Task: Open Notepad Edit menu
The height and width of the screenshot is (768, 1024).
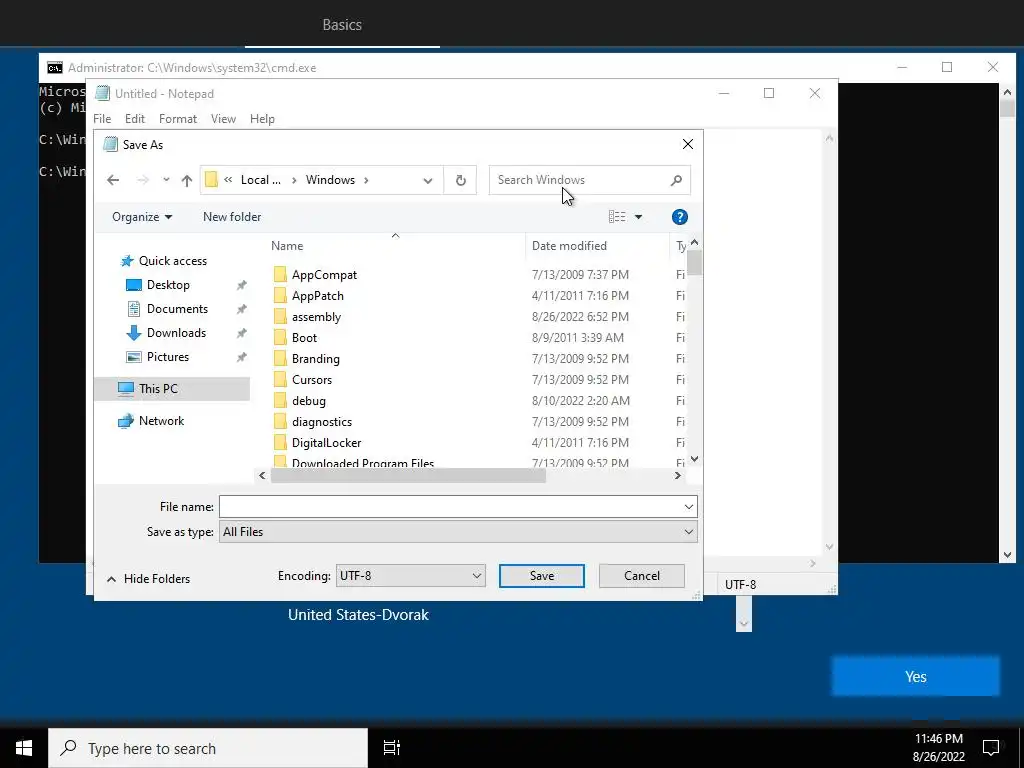Action: 135,119
